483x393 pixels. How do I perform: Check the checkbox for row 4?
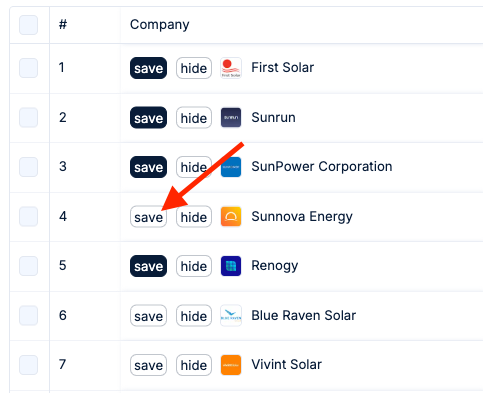pyautogui.click(x=28, y=217)
